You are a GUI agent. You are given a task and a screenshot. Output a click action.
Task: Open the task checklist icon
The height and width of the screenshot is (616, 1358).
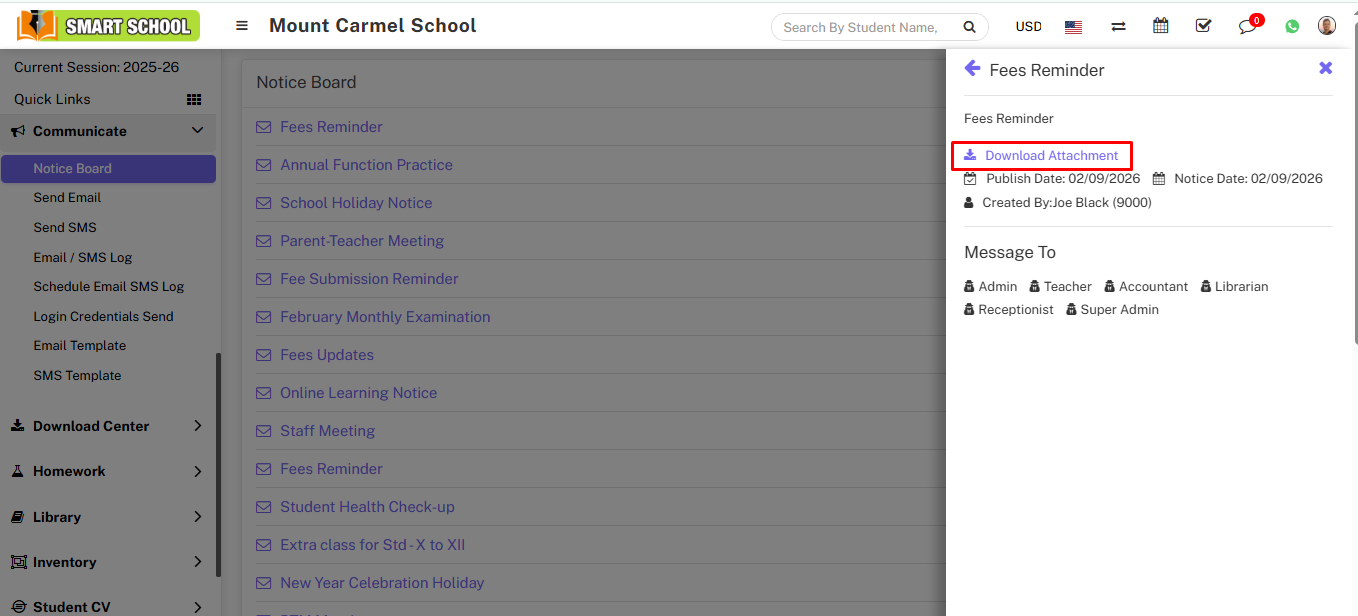[x=1203, y=26]
